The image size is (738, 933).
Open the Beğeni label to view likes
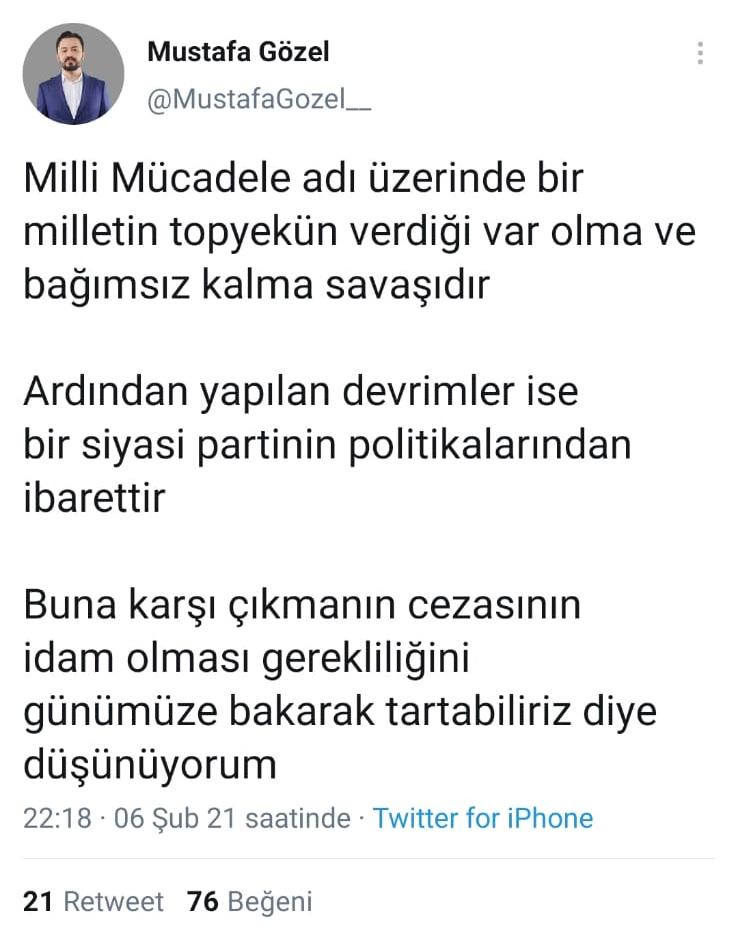(x=270, y=901)
